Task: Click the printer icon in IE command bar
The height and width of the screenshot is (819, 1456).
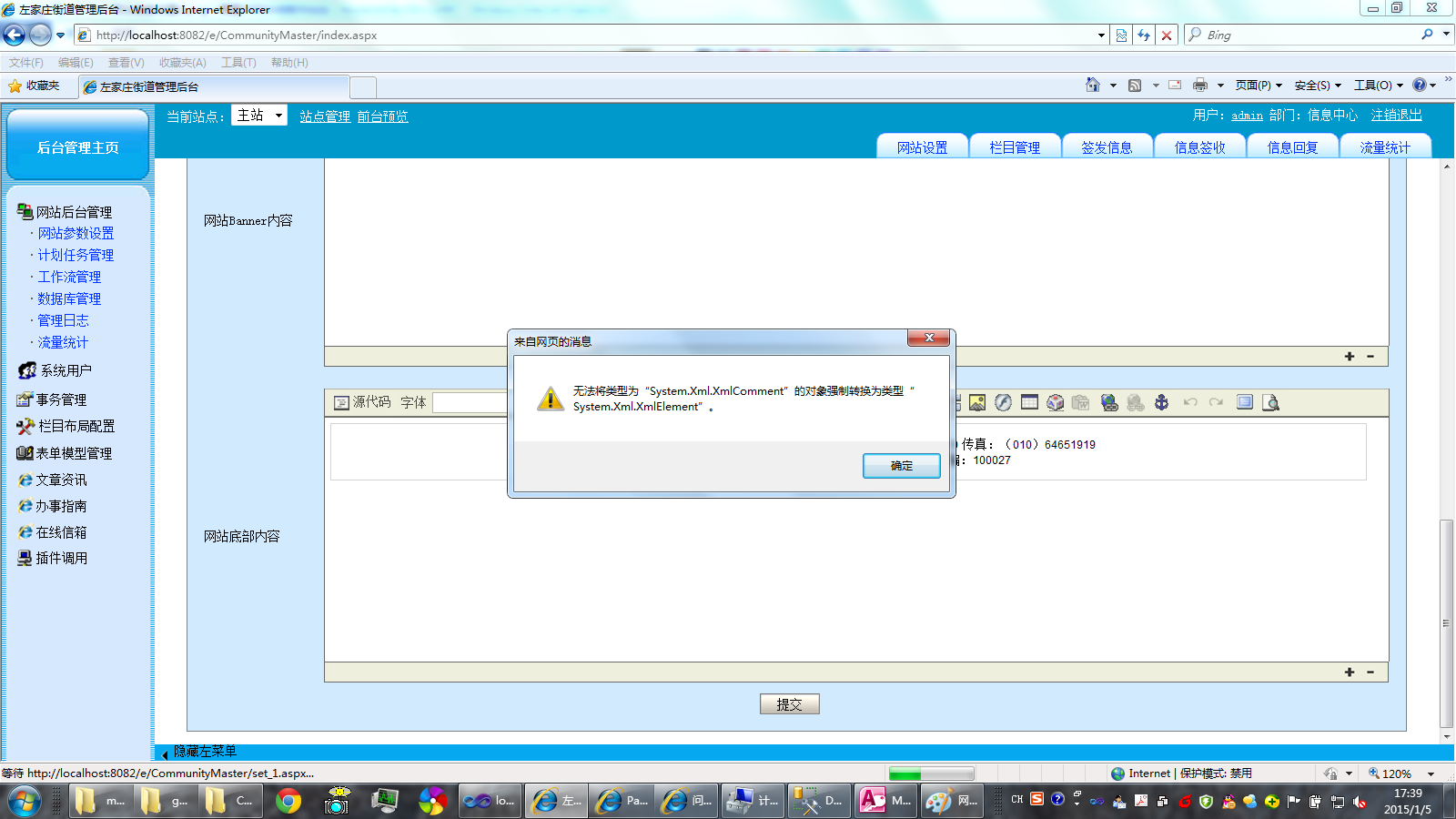Action: point(1199,85)
